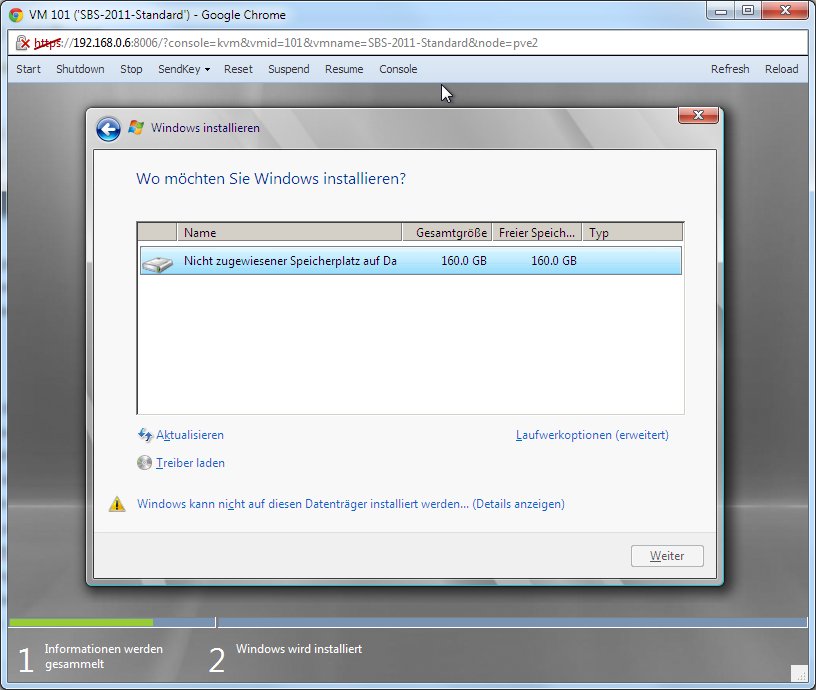Click the Chrome icon in title bar
Image resolution: width=816 pixels, height=690 pixels.
click(x=16, y=14)
